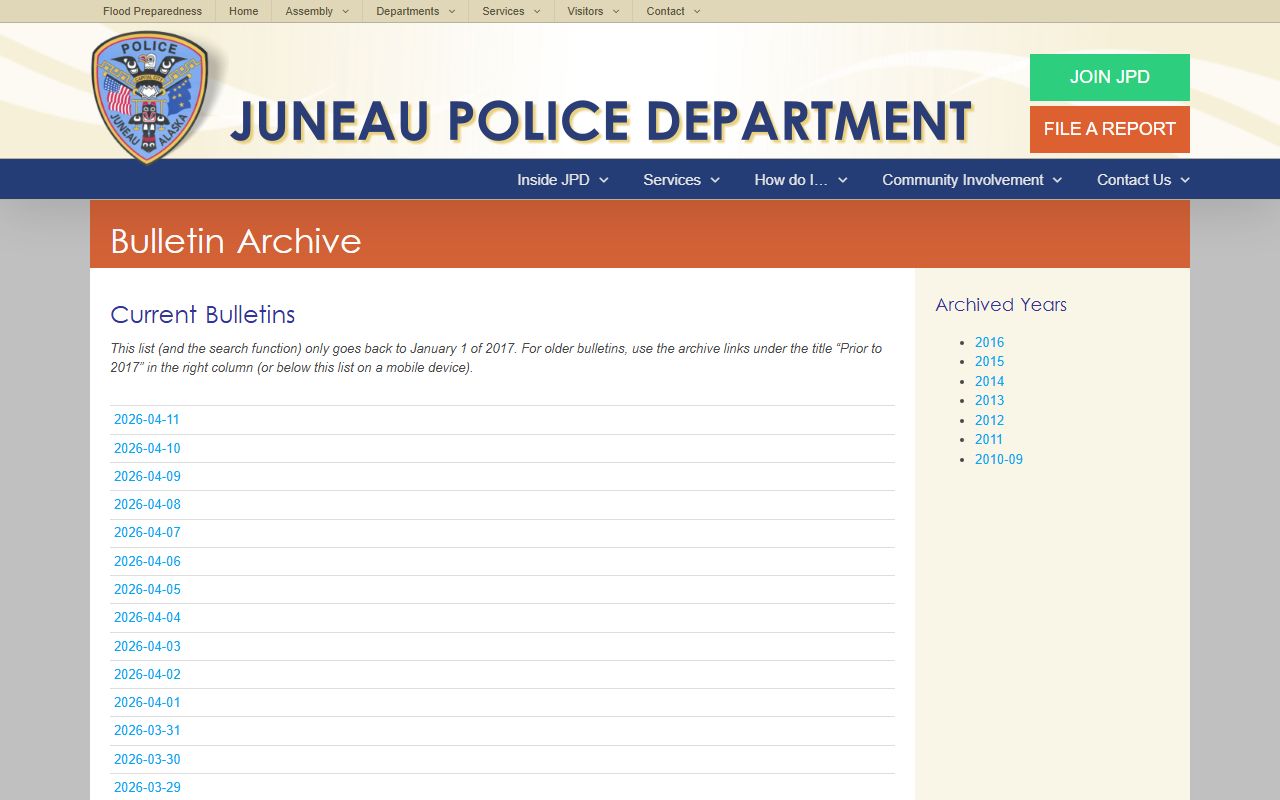
Task: Open the 2026-03-31 bulletin
Action: point(147,730)
